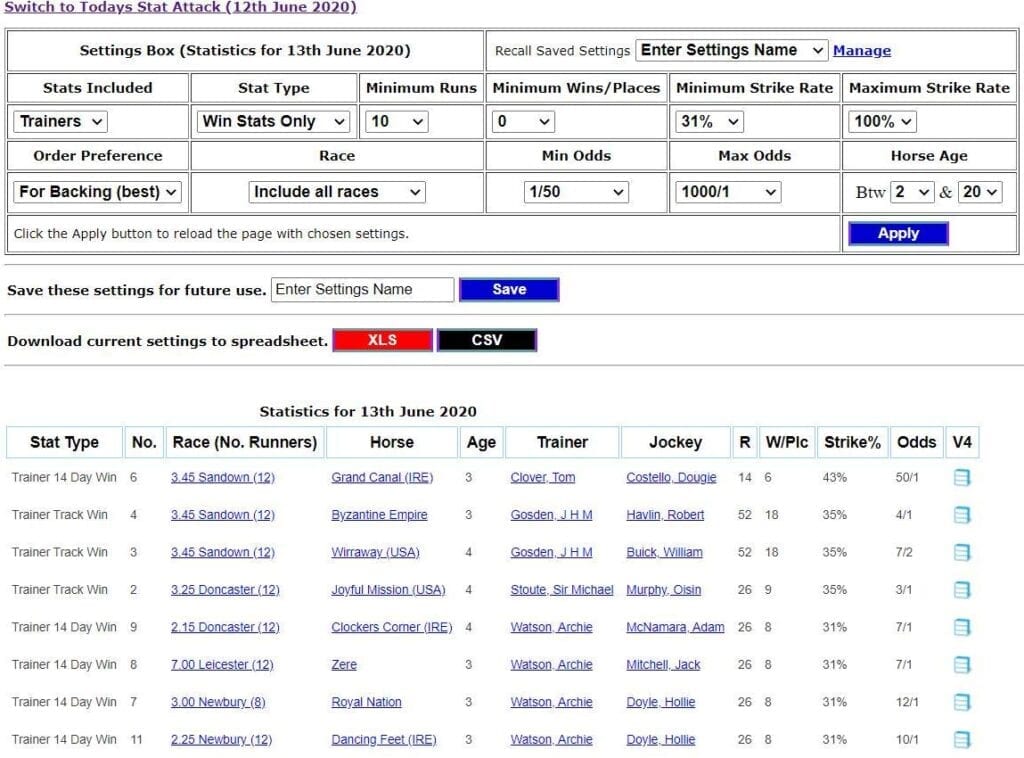Open jockey Costello, Dougie link
Screen dimensions: 1024x758
[x=671, y=477]
